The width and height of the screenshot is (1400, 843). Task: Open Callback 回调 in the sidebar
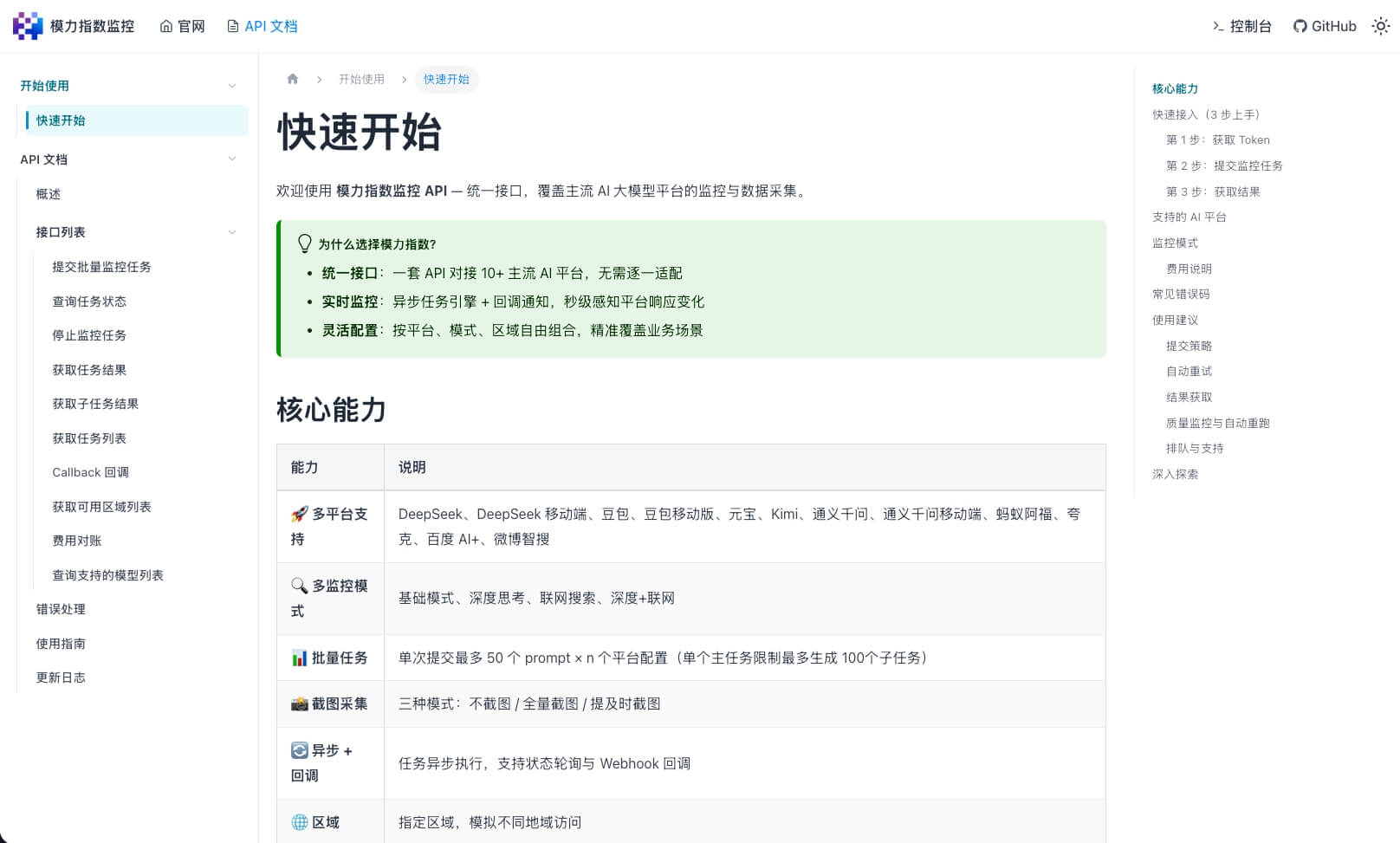coord(90,472)
